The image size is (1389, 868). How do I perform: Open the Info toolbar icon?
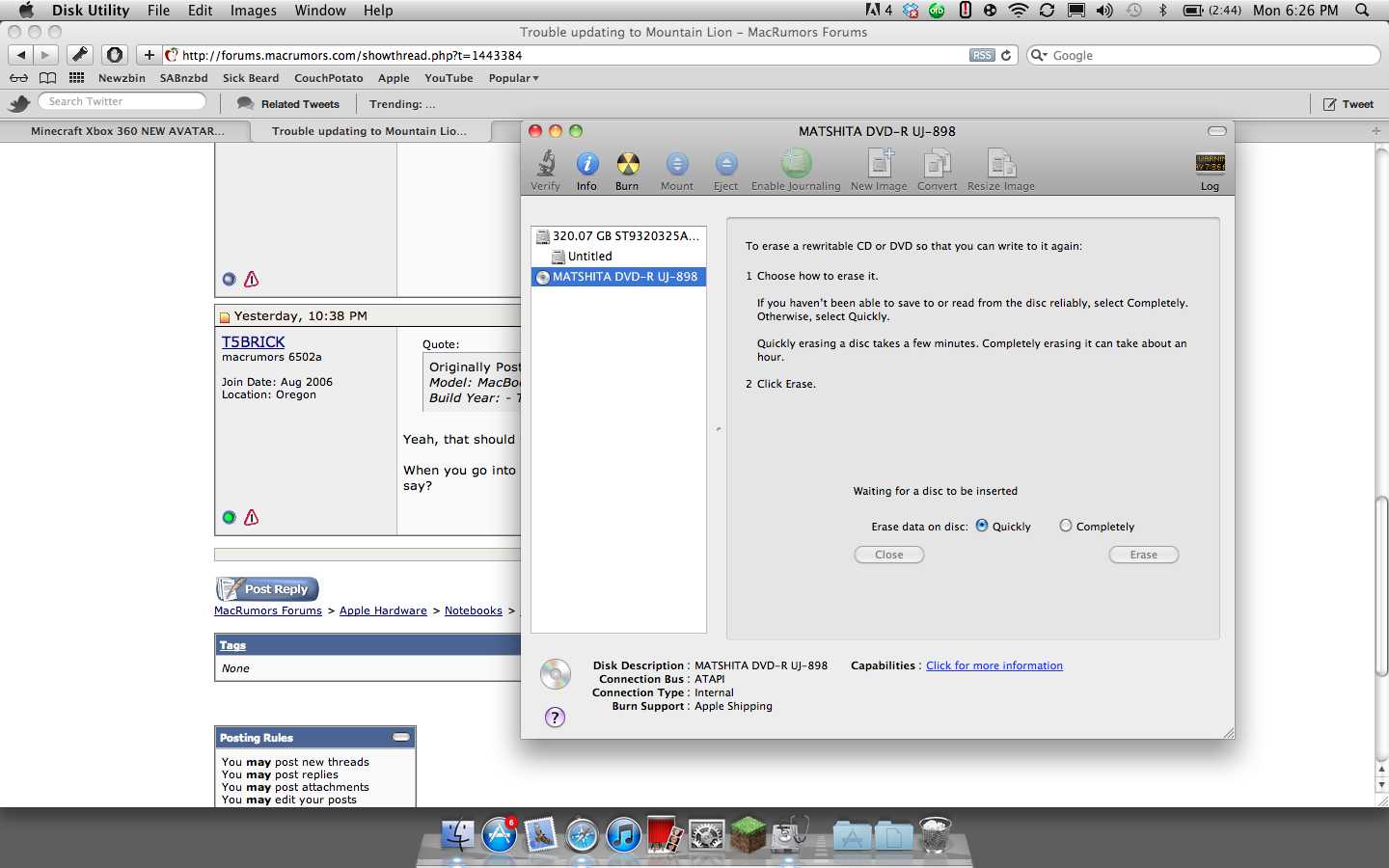click(587, 163)
